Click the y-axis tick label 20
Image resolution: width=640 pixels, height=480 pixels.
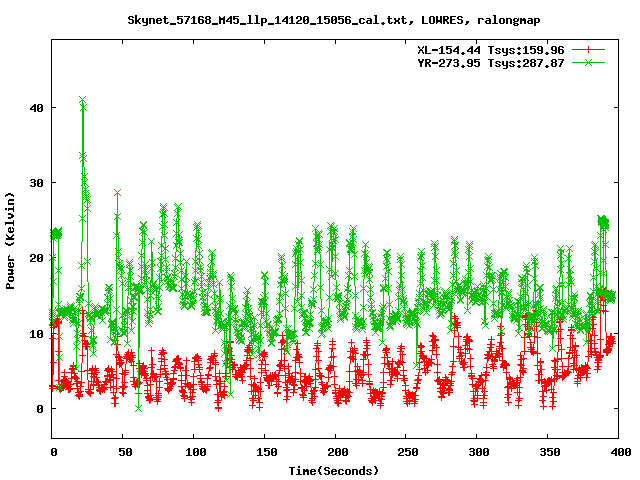click(x=36, y=258)
